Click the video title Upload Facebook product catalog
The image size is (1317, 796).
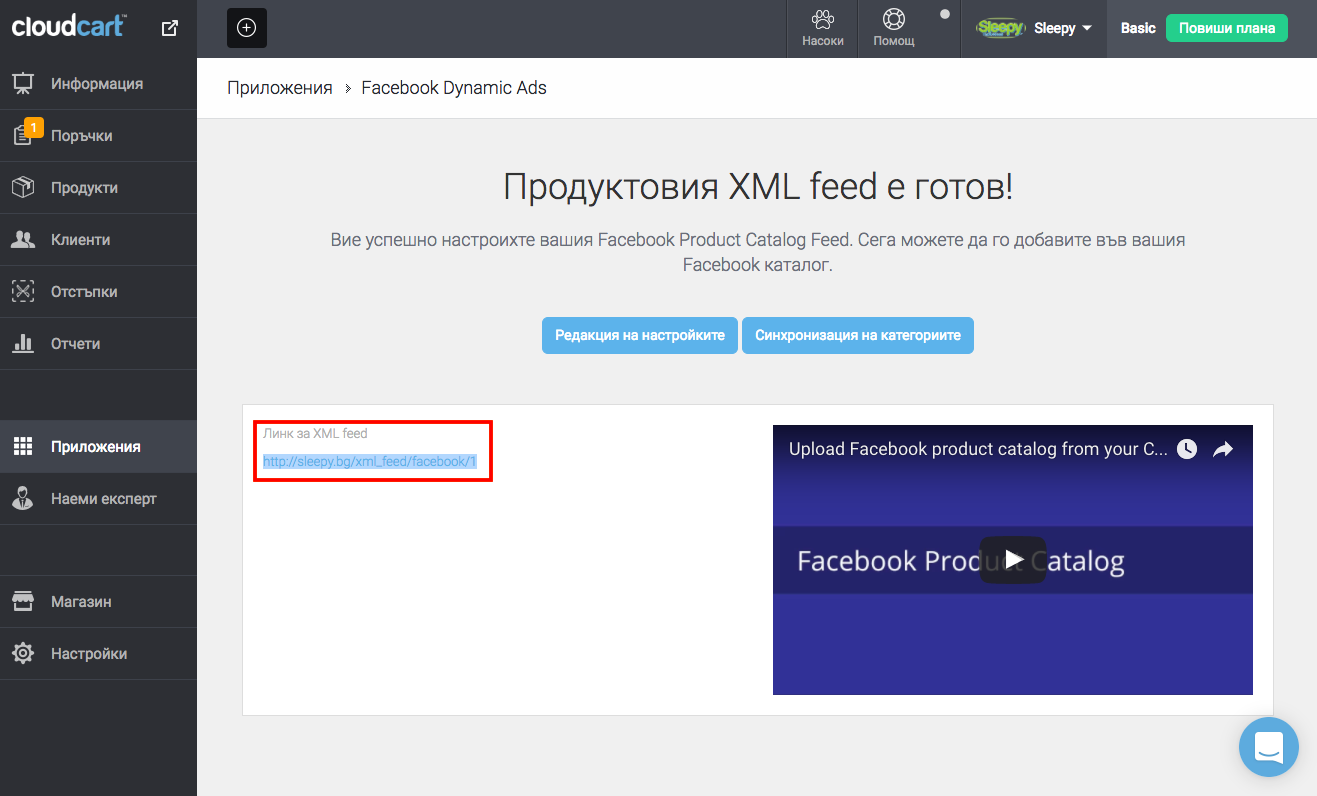[978, 449]
